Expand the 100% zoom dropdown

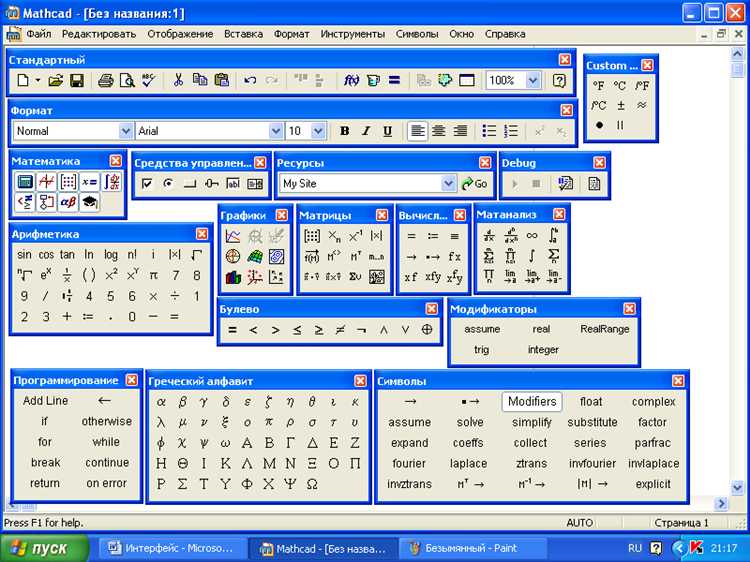pyautogui.click(x=533, y=80)
